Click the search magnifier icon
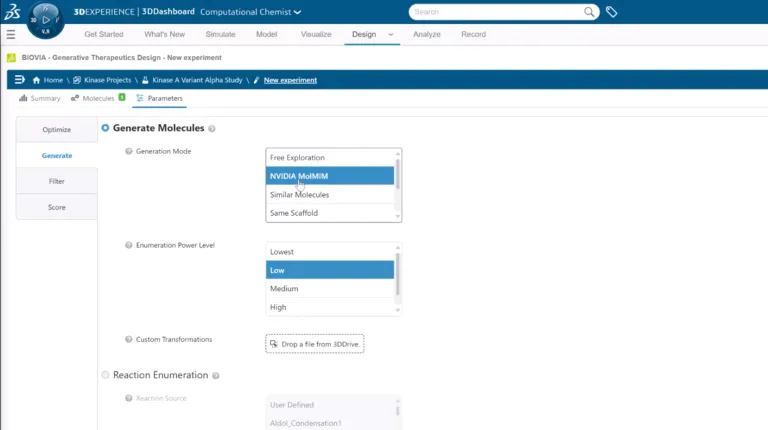 (589, 12)
